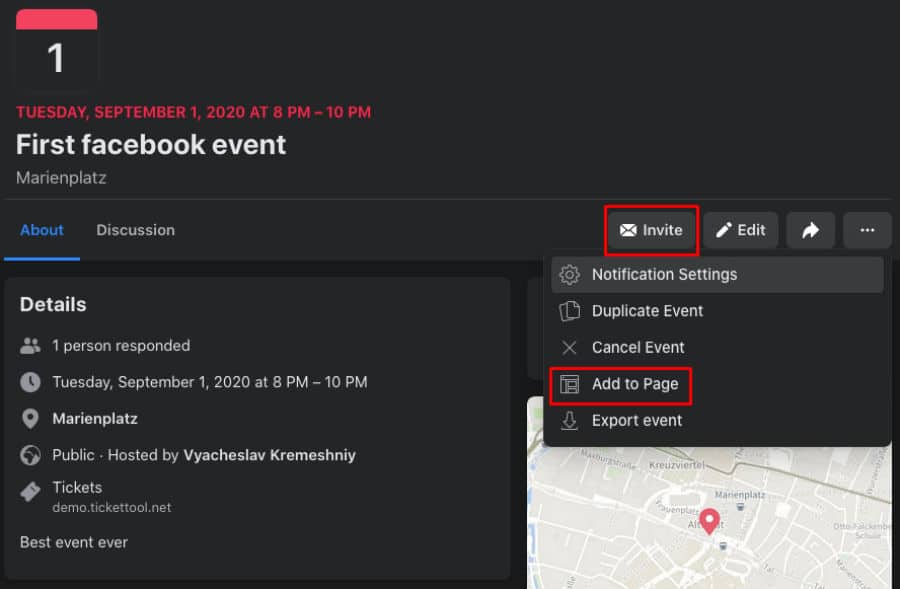
Task: Select the pencil Edit icon
Action: point(723,230)
